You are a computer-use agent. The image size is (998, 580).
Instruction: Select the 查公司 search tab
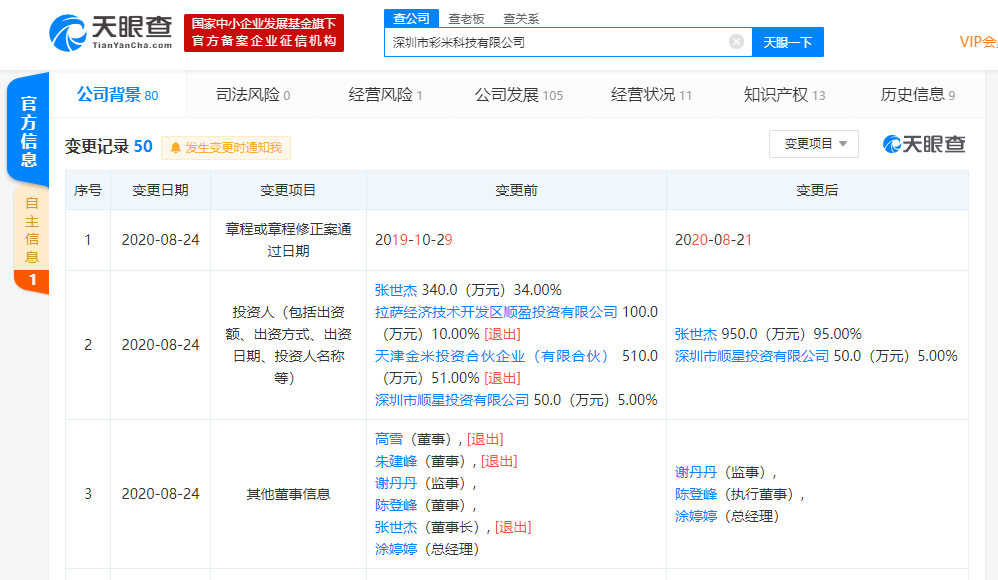tap(411, 18)
